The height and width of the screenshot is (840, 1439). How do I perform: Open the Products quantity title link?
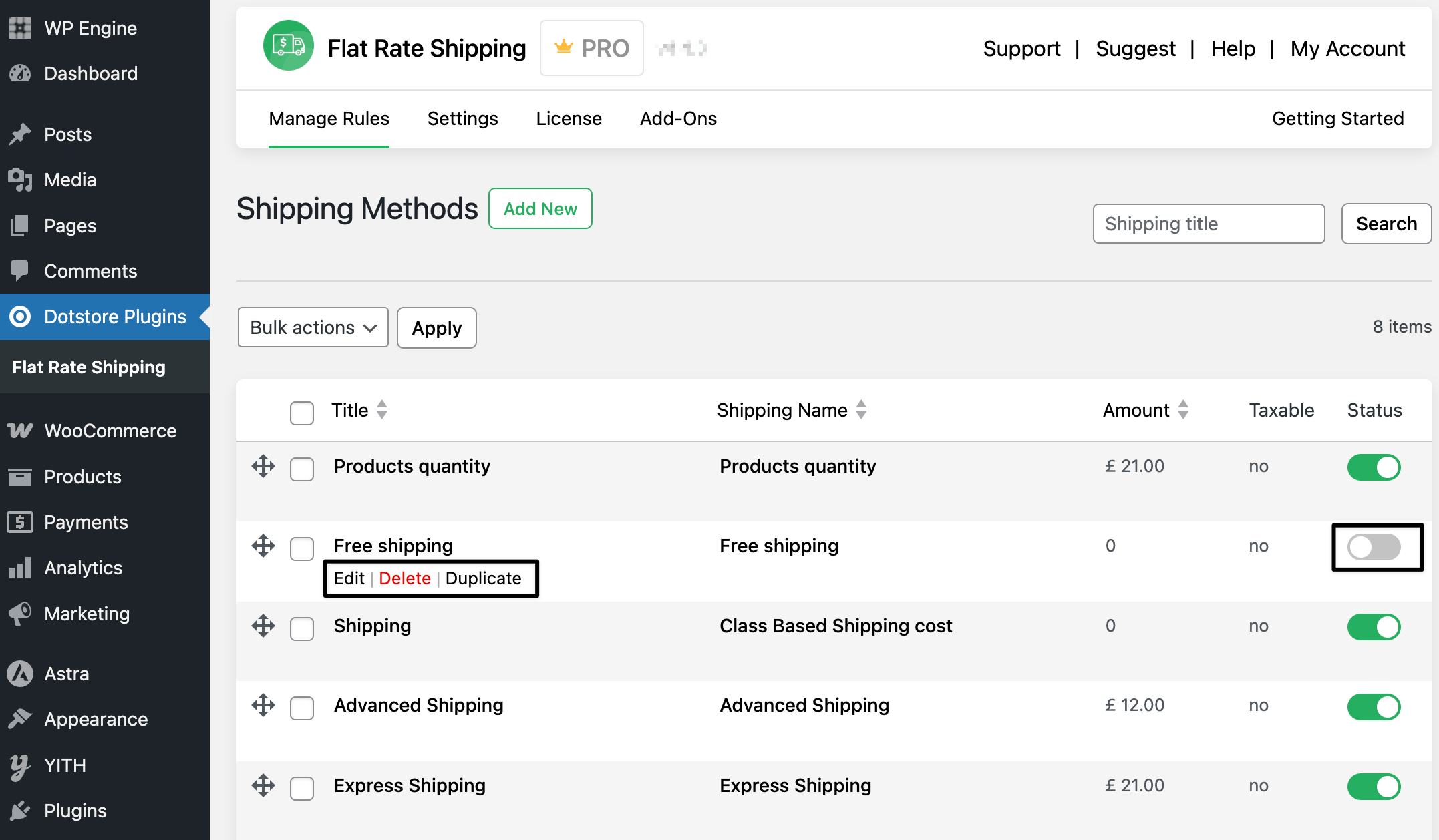[x=412, y=466]
